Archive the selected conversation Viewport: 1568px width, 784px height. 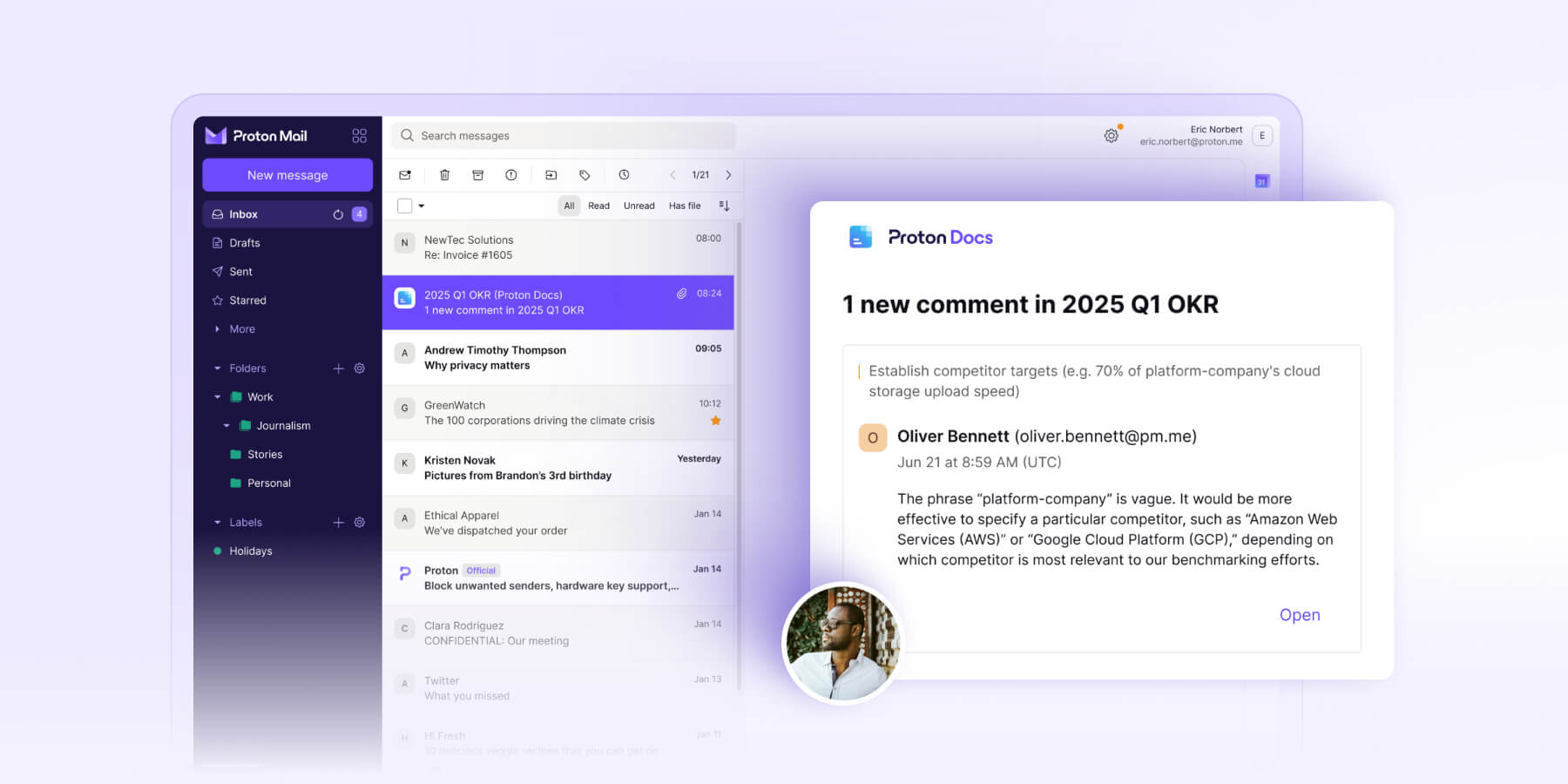coord(478,174)
